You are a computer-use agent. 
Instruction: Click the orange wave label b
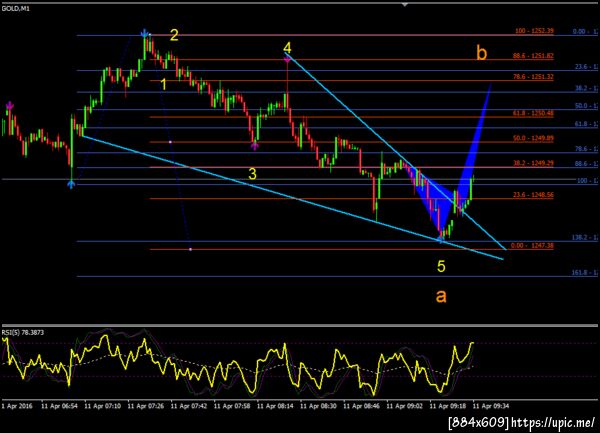482,52
